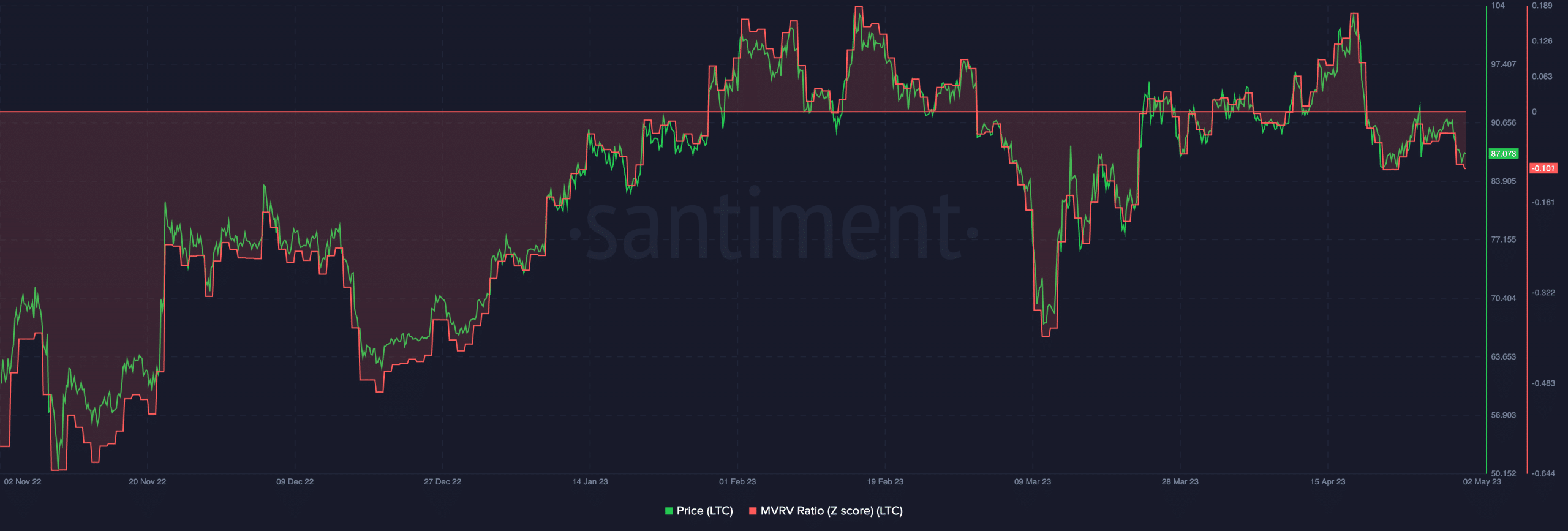Click the -0.161 MVRV axis value

[1543, 202]
